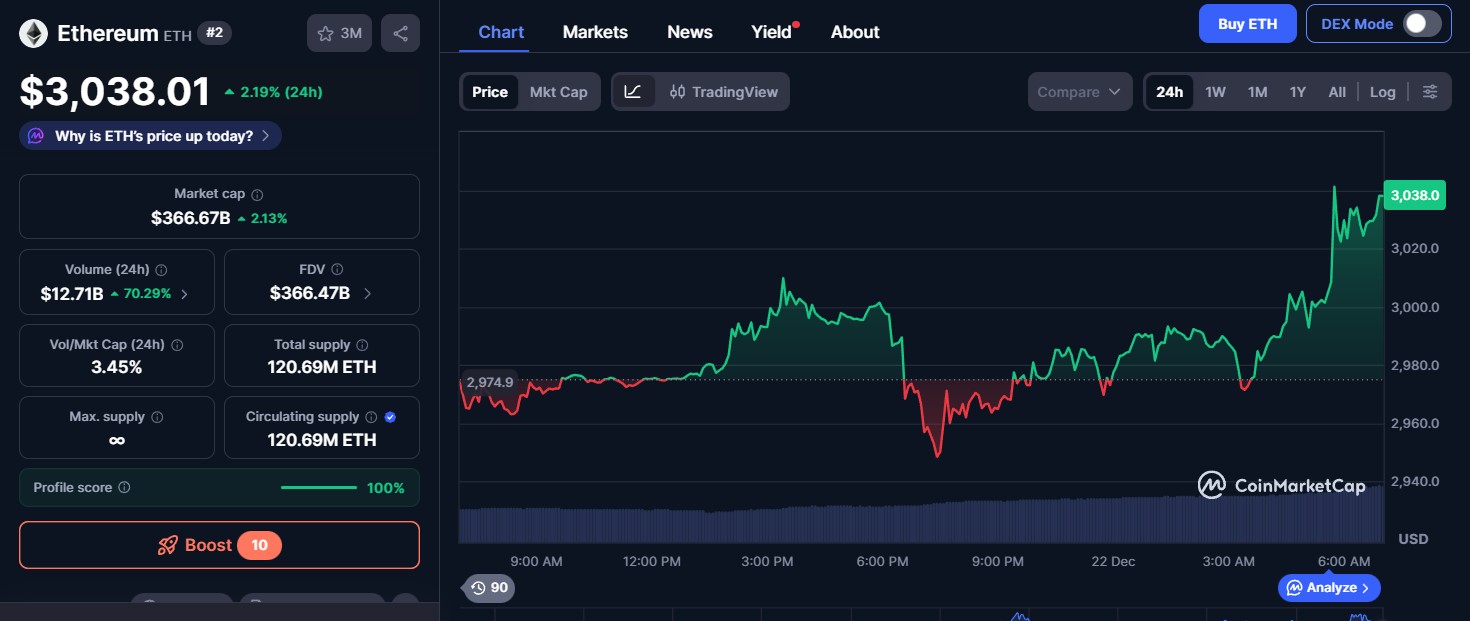
Task: Switch to the Markets tab
Action: [x=595, y=31]
